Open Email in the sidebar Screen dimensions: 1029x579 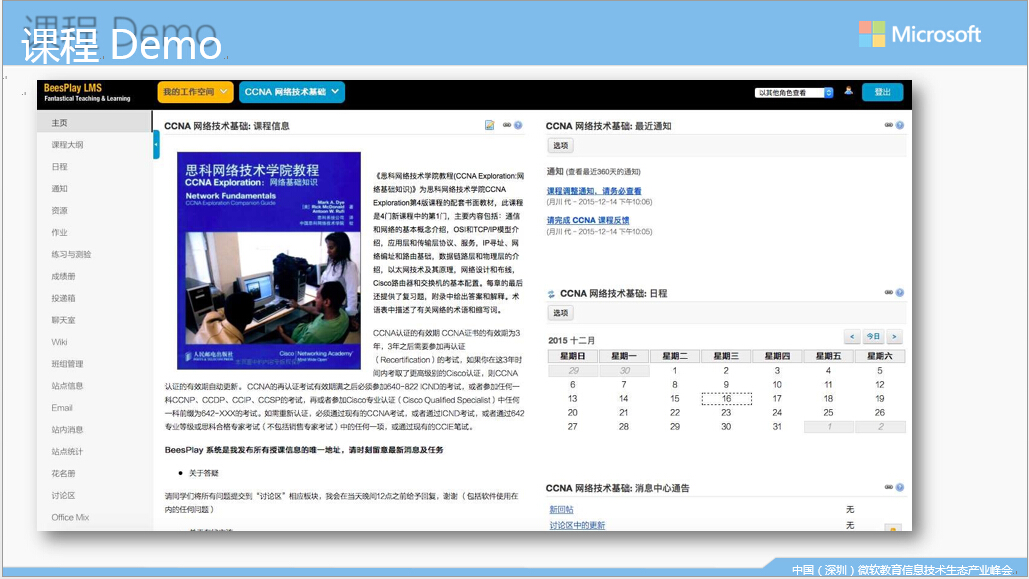[x=62, y=408]
